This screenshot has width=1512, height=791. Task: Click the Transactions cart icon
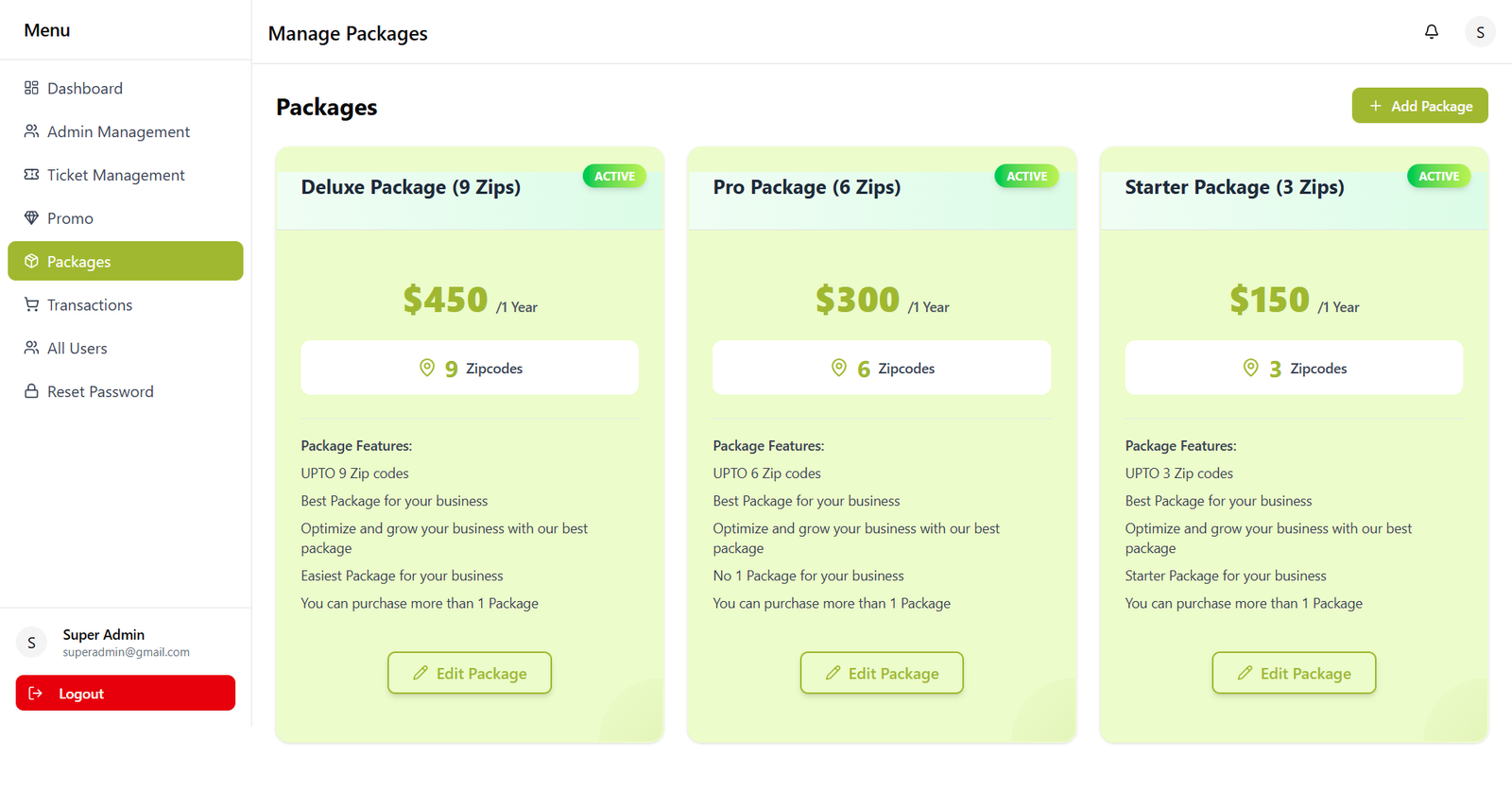[x=31, y=304]
